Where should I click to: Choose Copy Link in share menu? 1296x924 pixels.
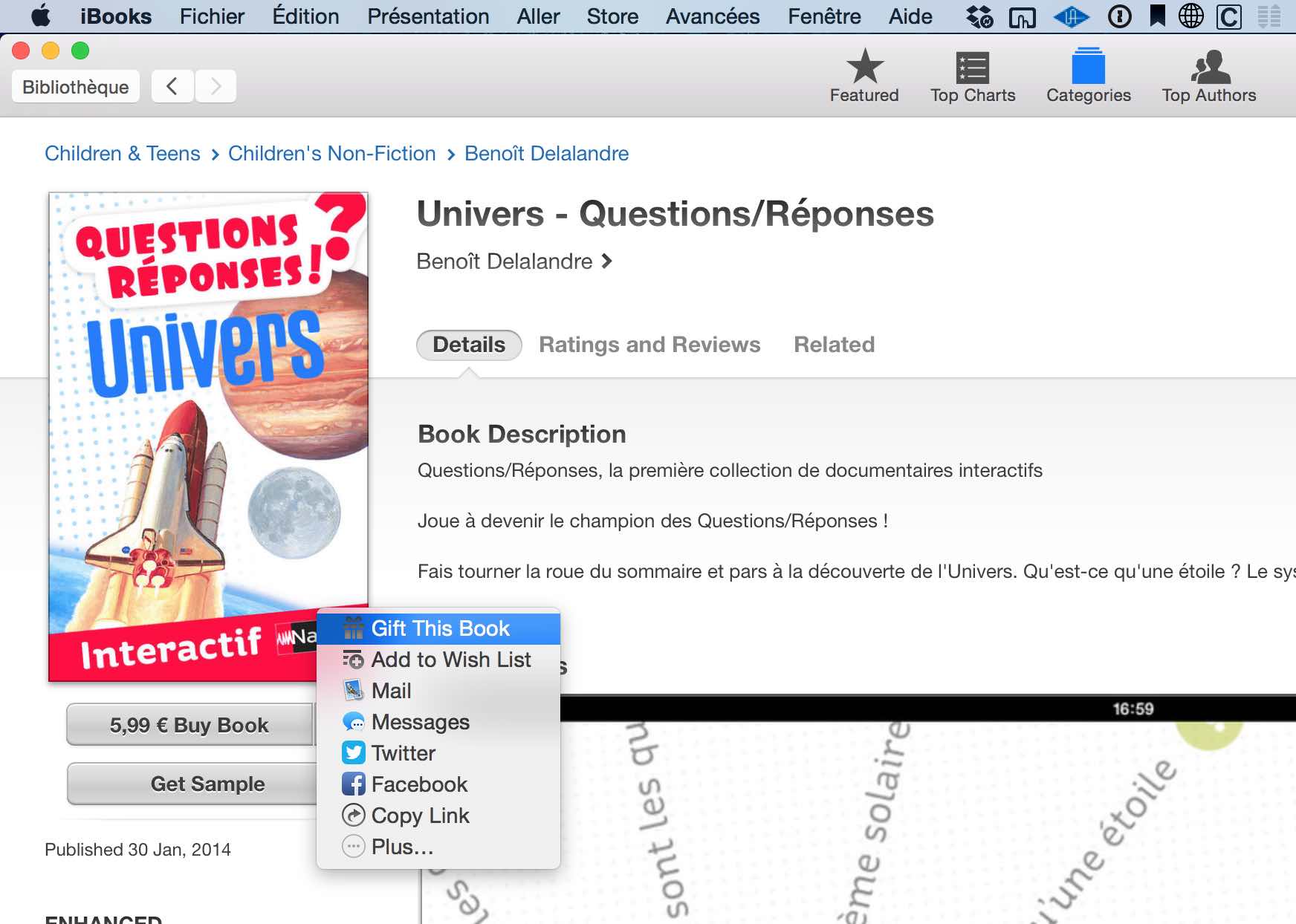438,816
